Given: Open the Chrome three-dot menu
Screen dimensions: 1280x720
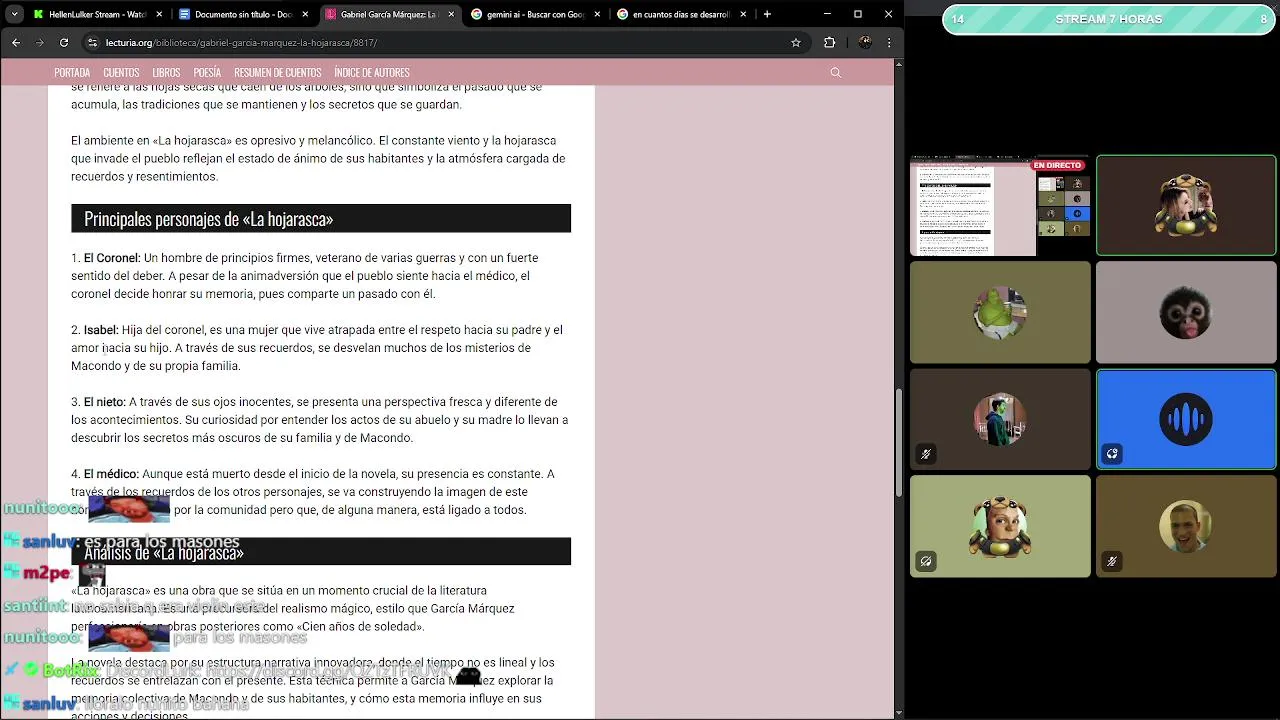Looking at the screenshot, I should (x=889, y=43).
